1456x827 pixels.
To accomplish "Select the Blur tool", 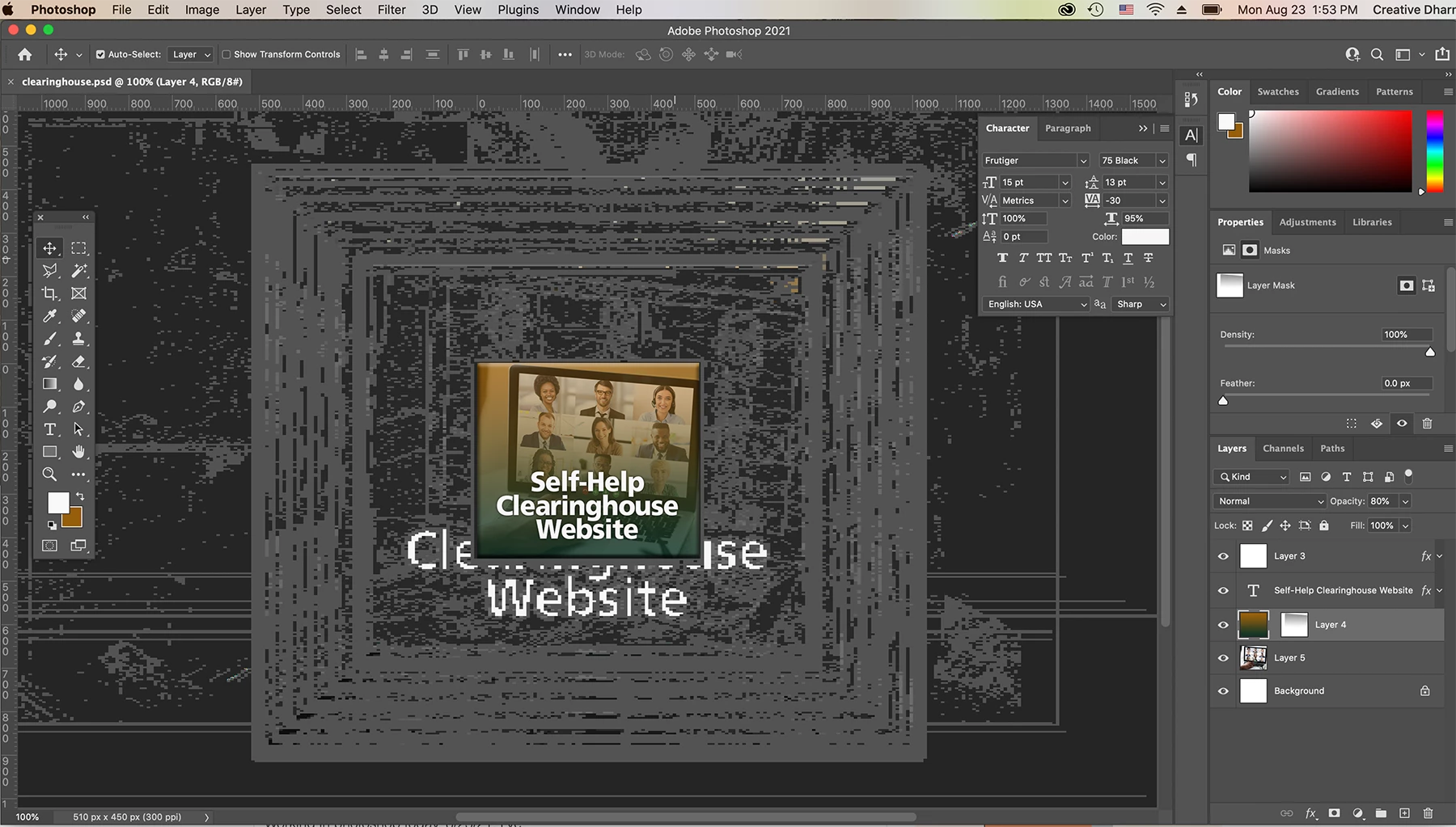I will [x=78, y=384].
